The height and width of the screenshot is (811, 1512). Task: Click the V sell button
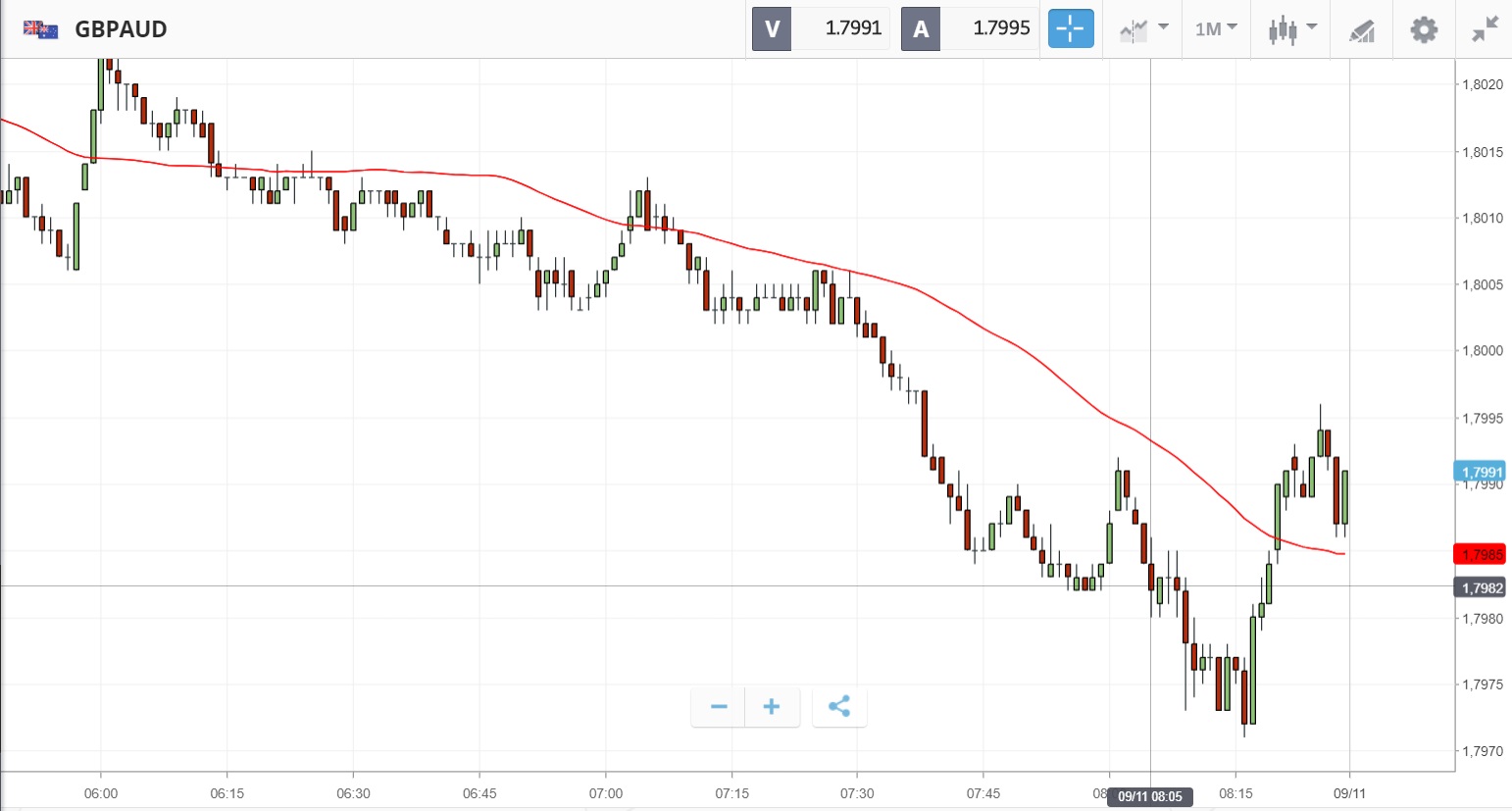tap(772, 28)
